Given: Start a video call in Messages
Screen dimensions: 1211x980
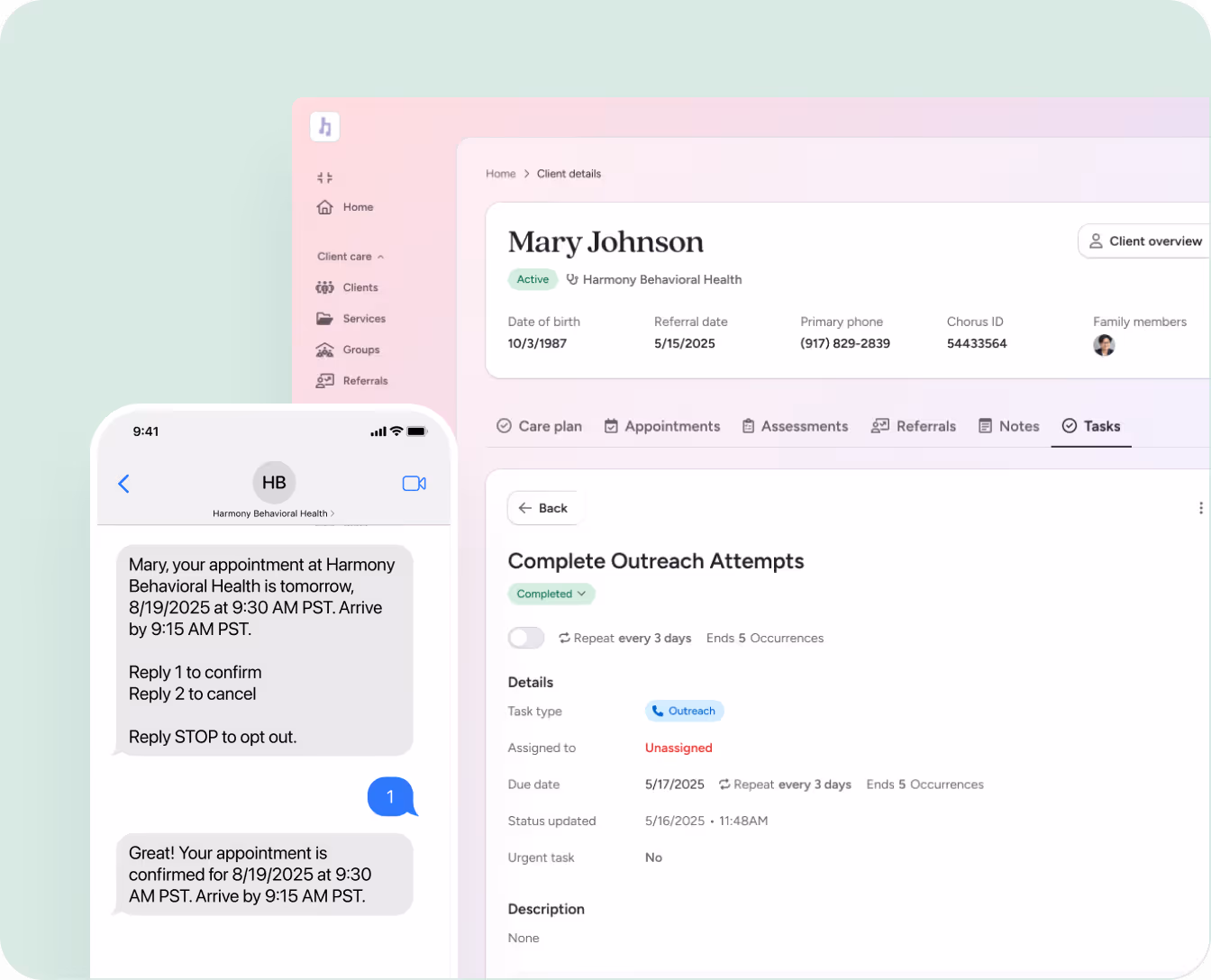Looking at the screenshot, I should coord(414,483).
